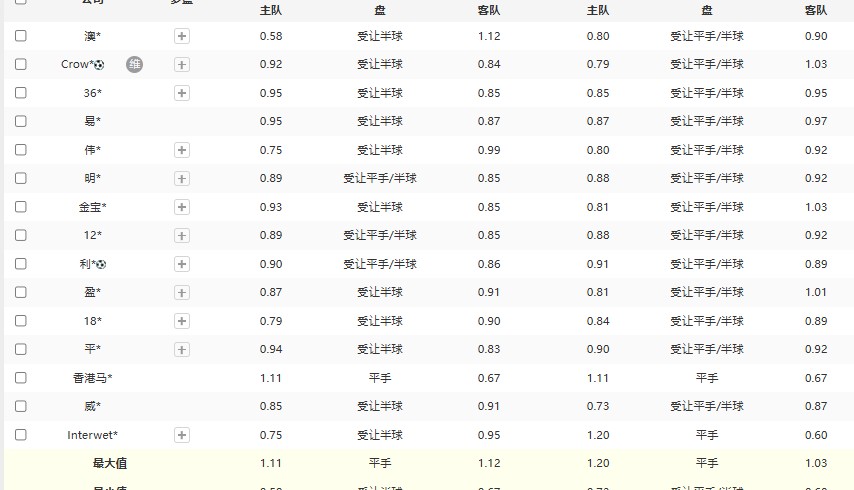Screen dimensions: 854x490
Task: Expand plus icon in the 36* row
Action: point(182,93)
